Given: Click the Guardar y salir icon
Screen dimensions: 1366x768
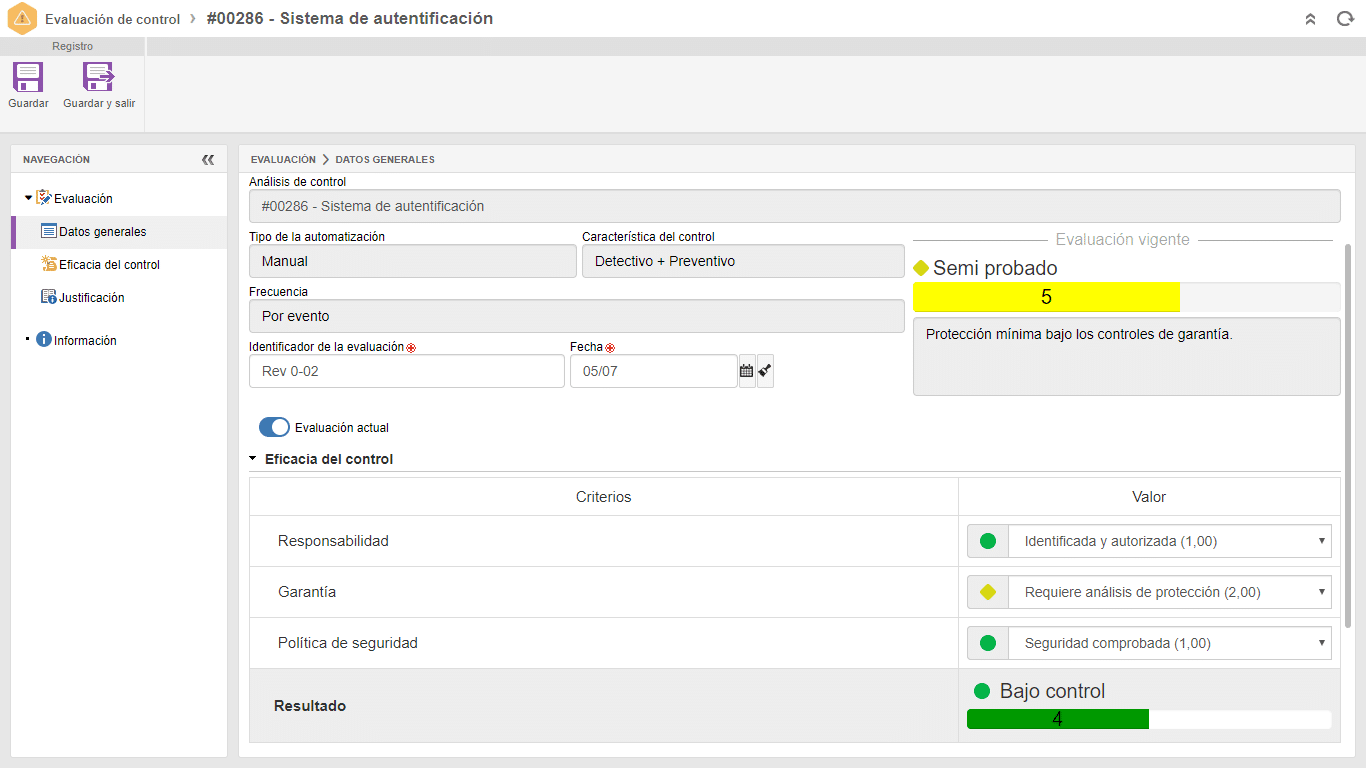Looking at the screenshot, I should pos(99,77).
